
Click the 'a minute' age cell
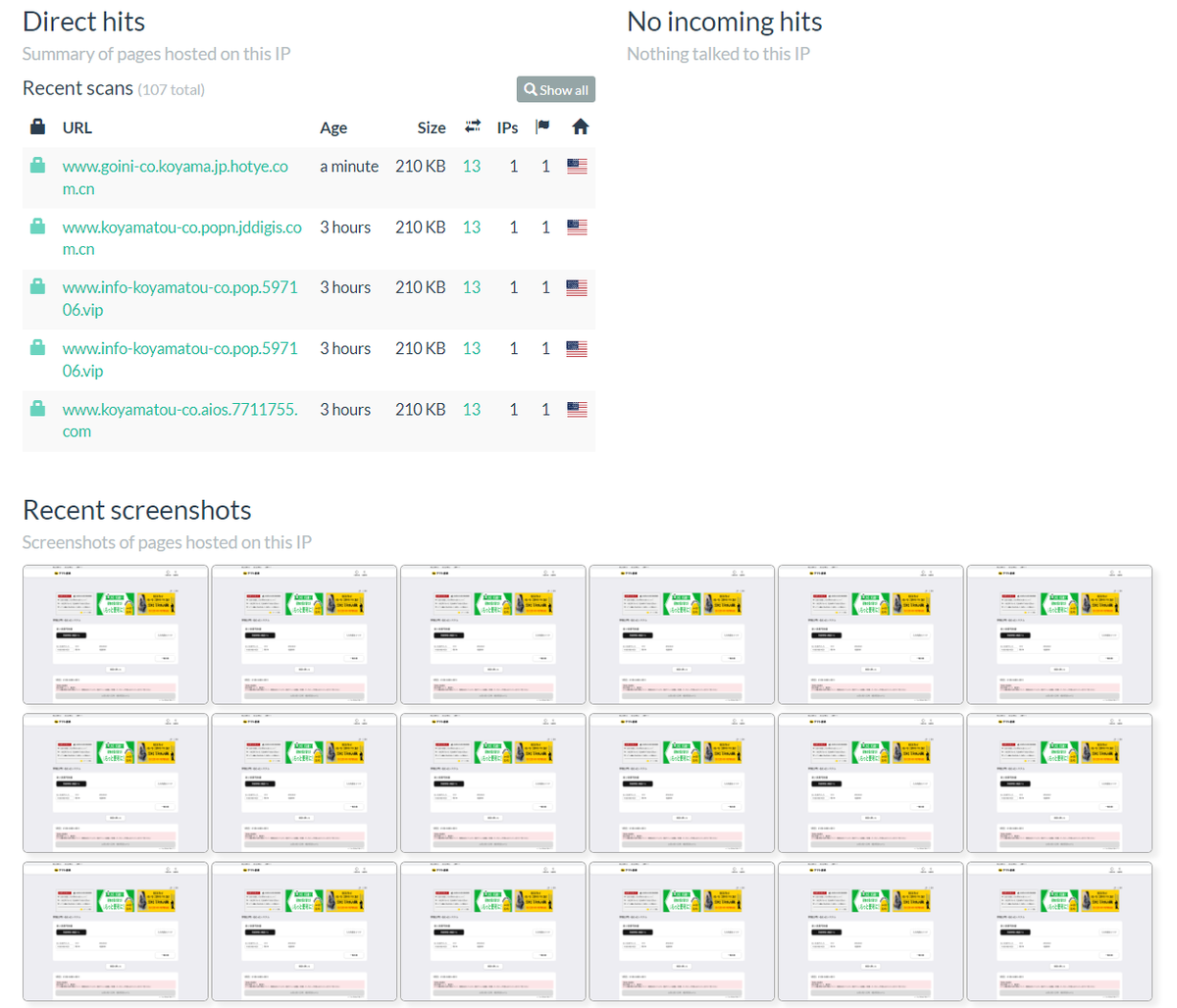pyautogui.click(x=349, y=167)
